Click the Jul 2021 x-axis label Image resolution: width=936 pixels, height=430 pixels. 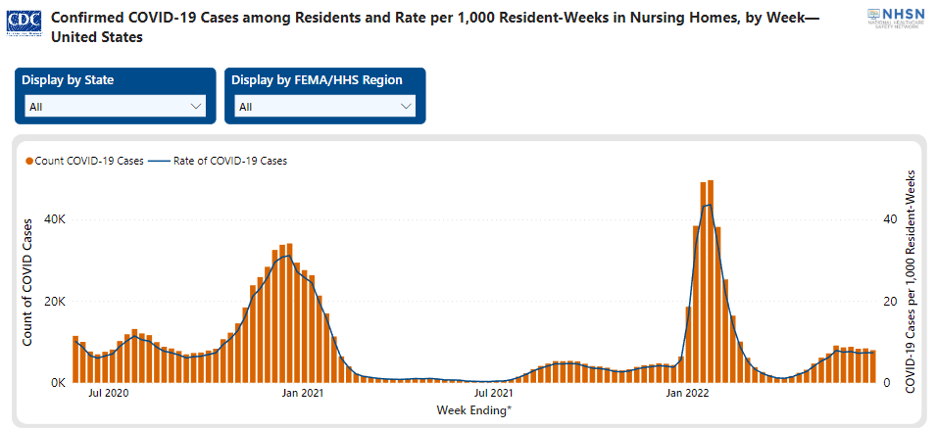click(x=494, y=393)
